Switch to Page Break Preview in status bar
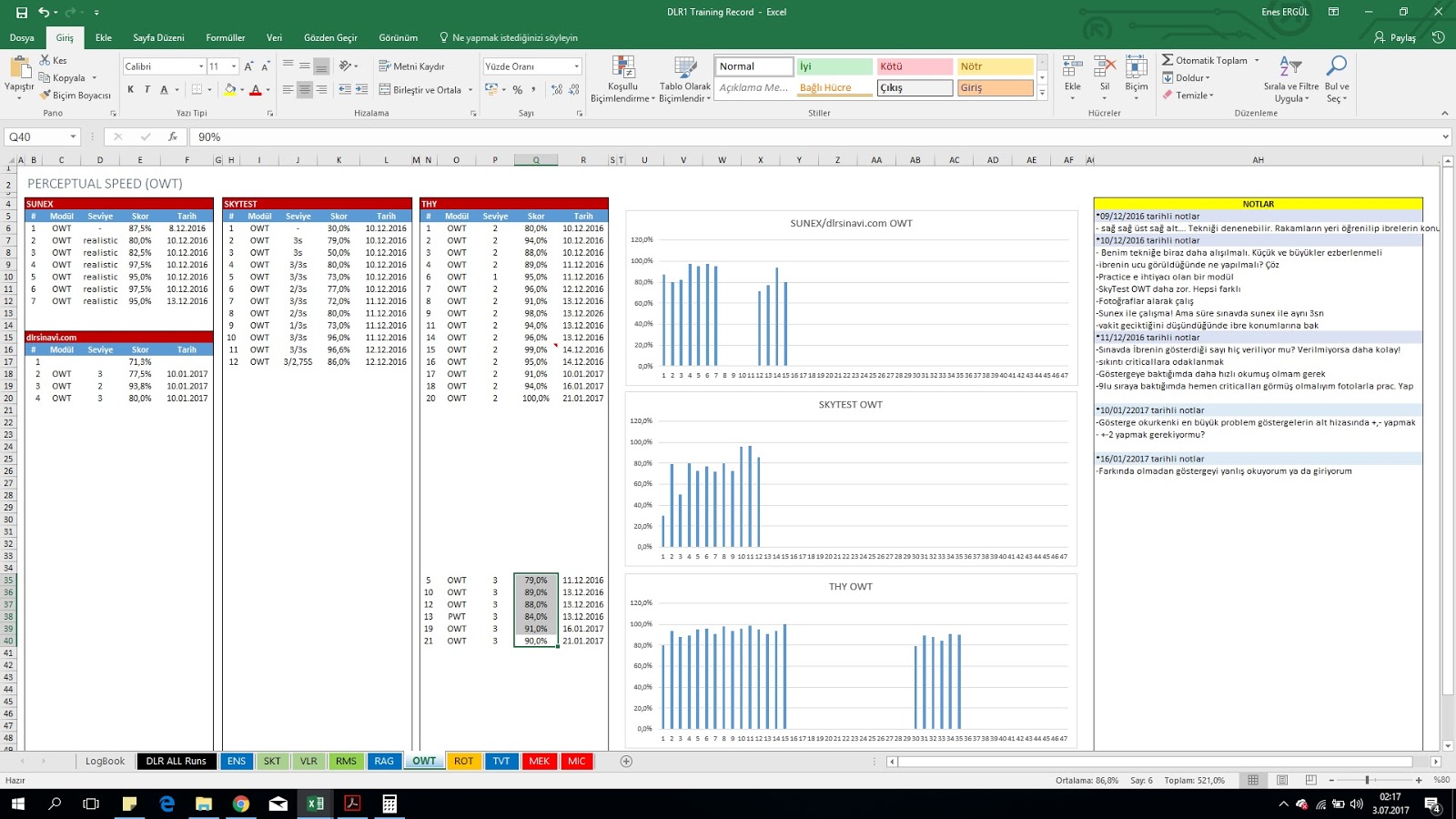 [x=1310, y=780]
